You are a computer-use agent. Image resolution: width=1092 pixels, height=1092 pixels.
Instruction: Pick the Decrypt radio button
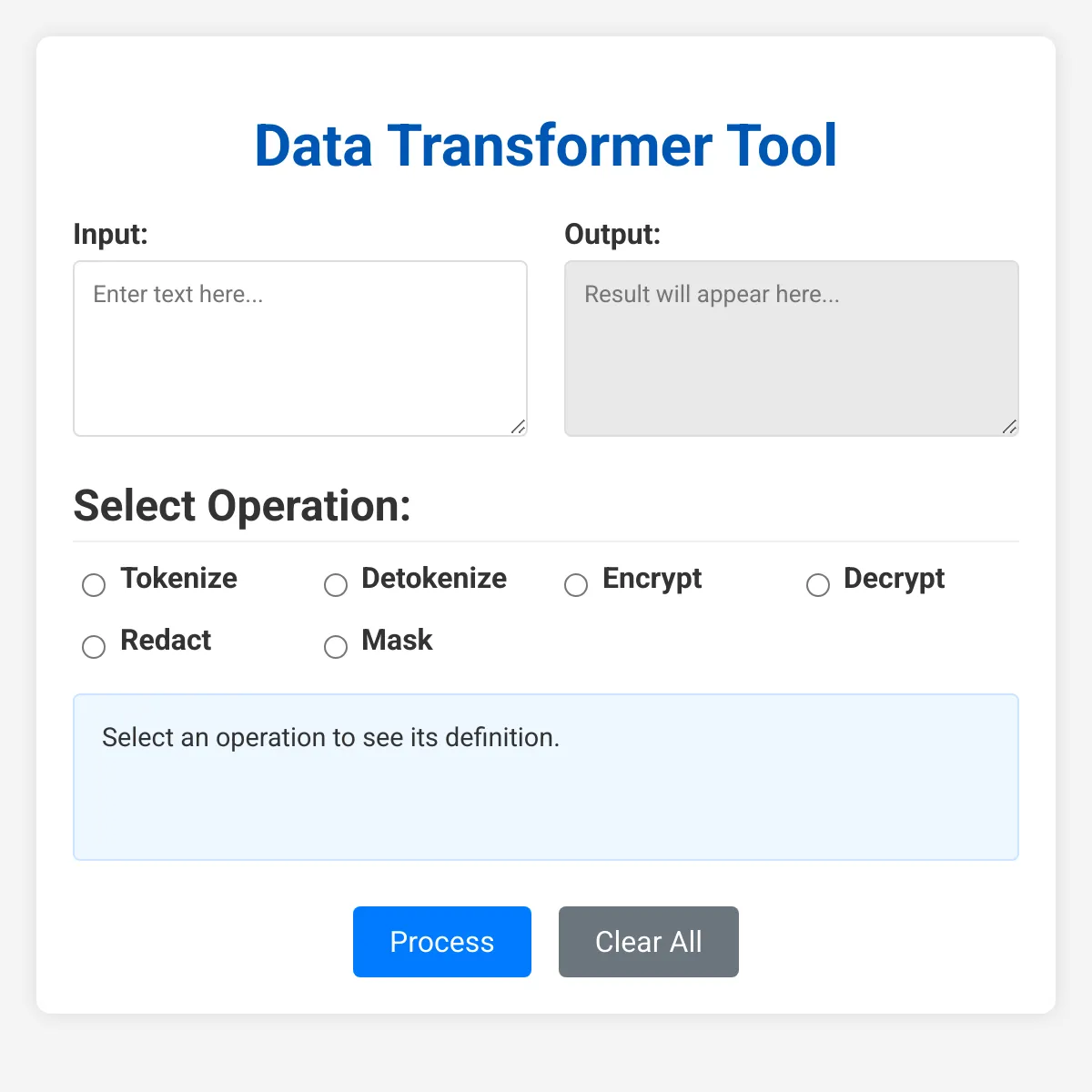click(x=818, y=584)
